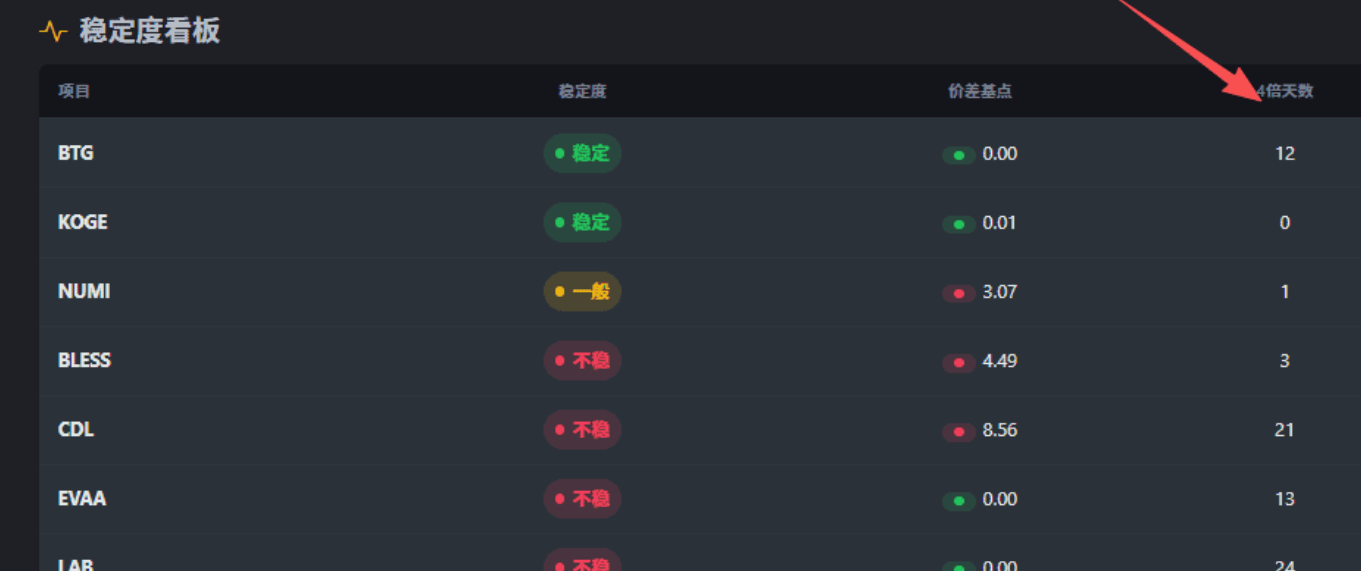Click the red indicator beside CDL's 8.56

pyautogui.click(x=959, y=431)
